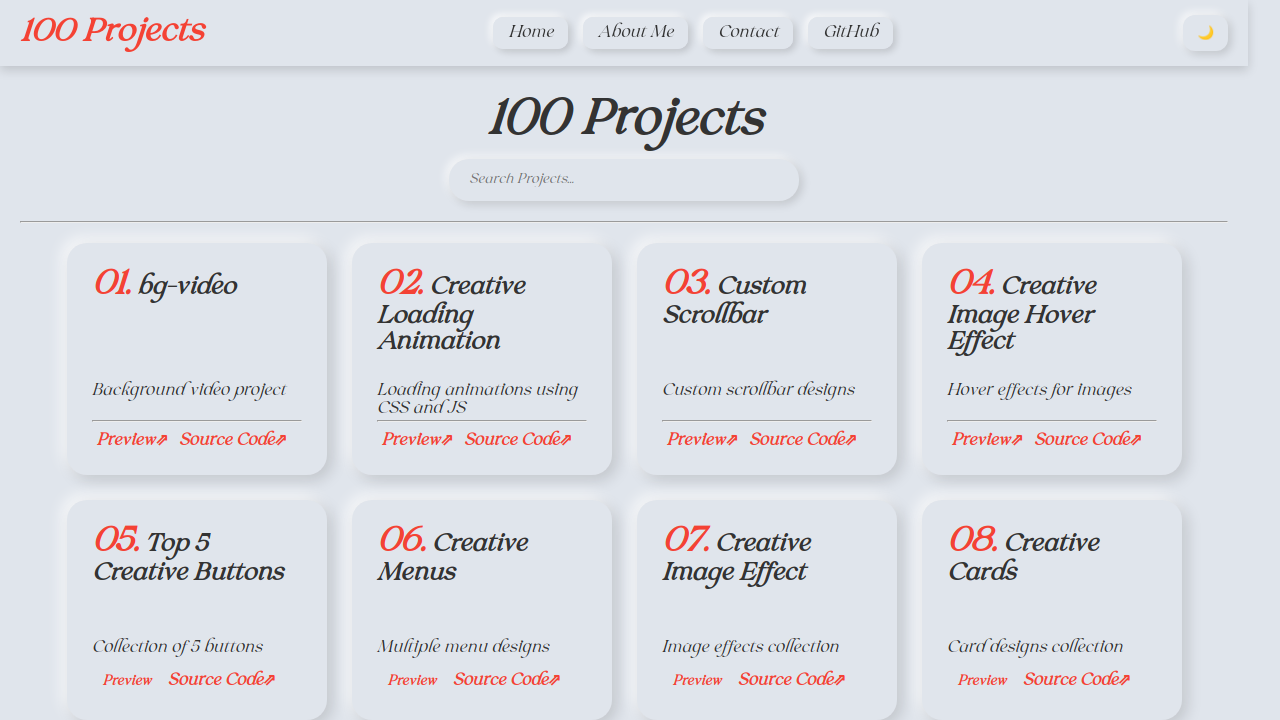Open Preview for Top 5 Creative Buttons
The image size is (1280, 720).
127,679
